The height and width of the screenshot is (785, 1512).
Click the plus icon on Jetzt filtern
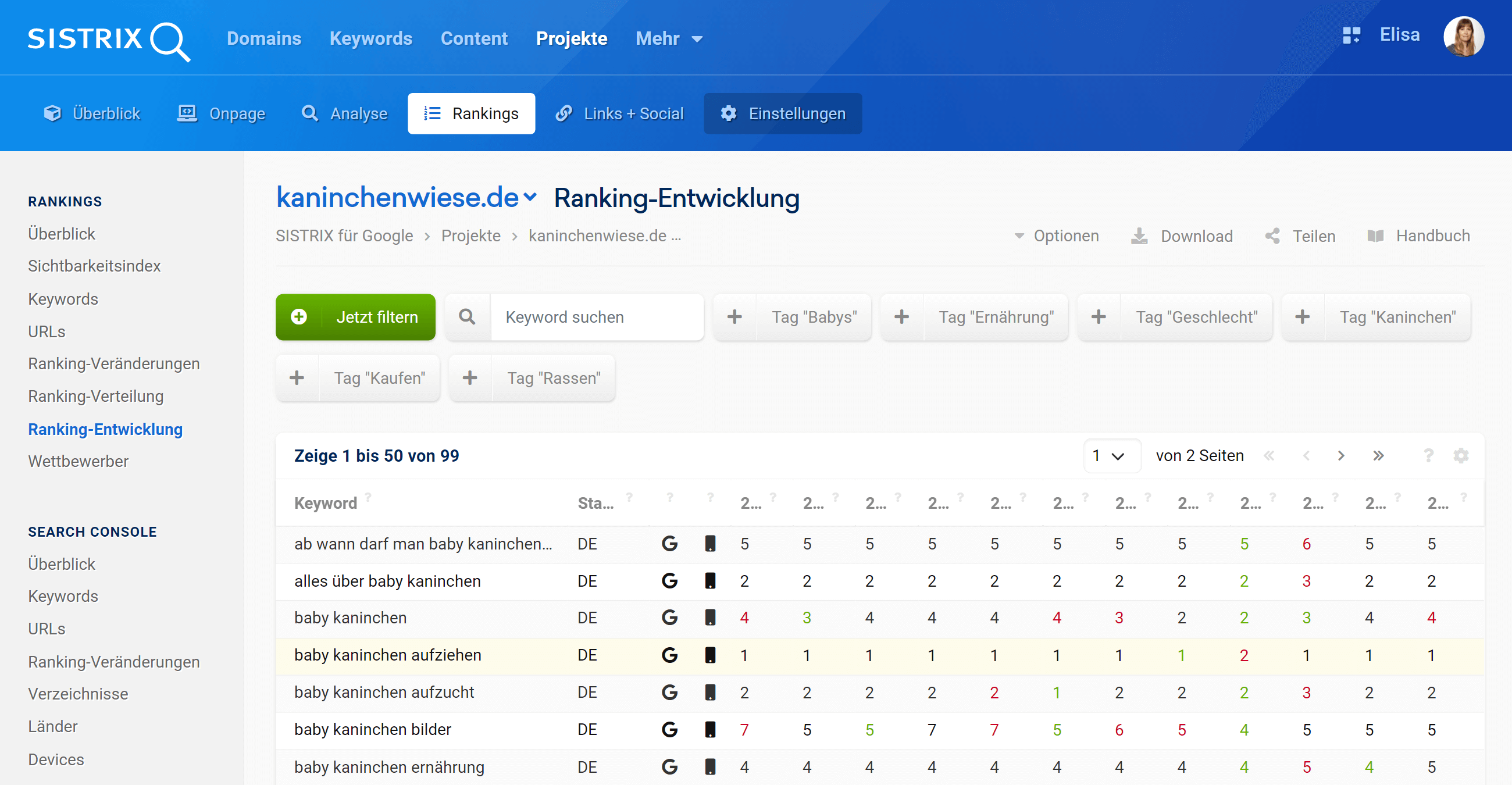pos(299,317)
